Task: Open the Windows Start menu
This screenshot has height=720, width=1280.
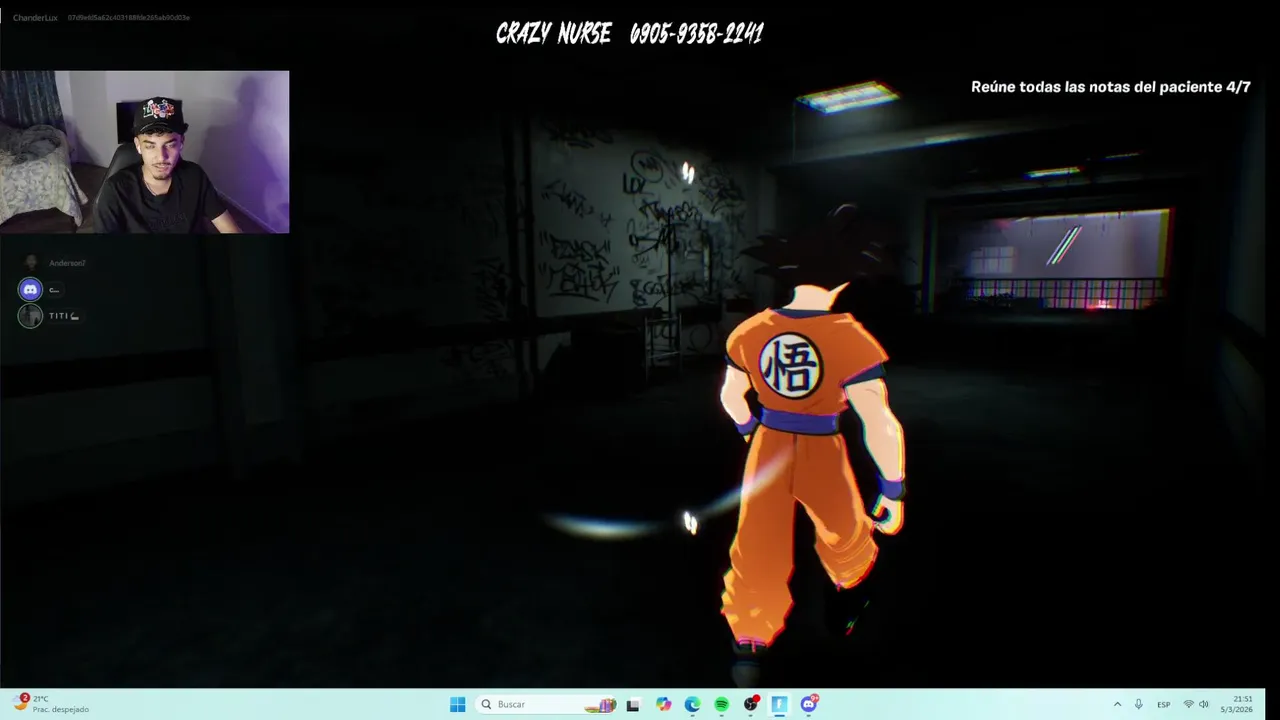Action: pos(457,704)
